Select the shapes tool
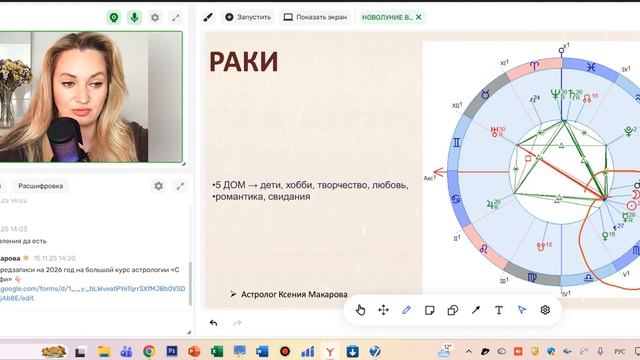This screenshot has height=360, width=640. 453,310
